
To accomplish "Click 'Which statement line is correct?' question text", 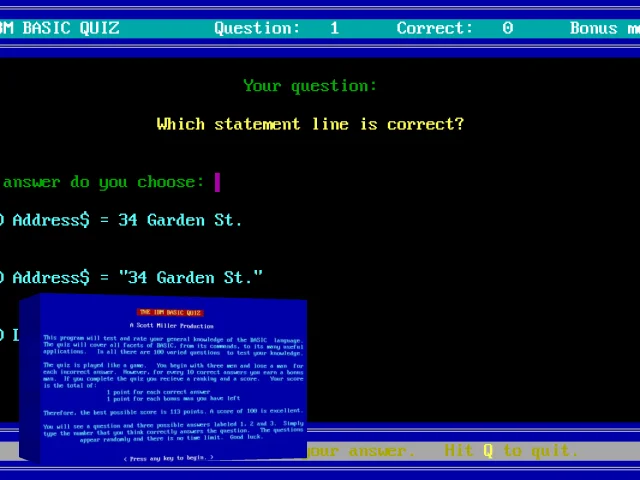I will 310,124.
